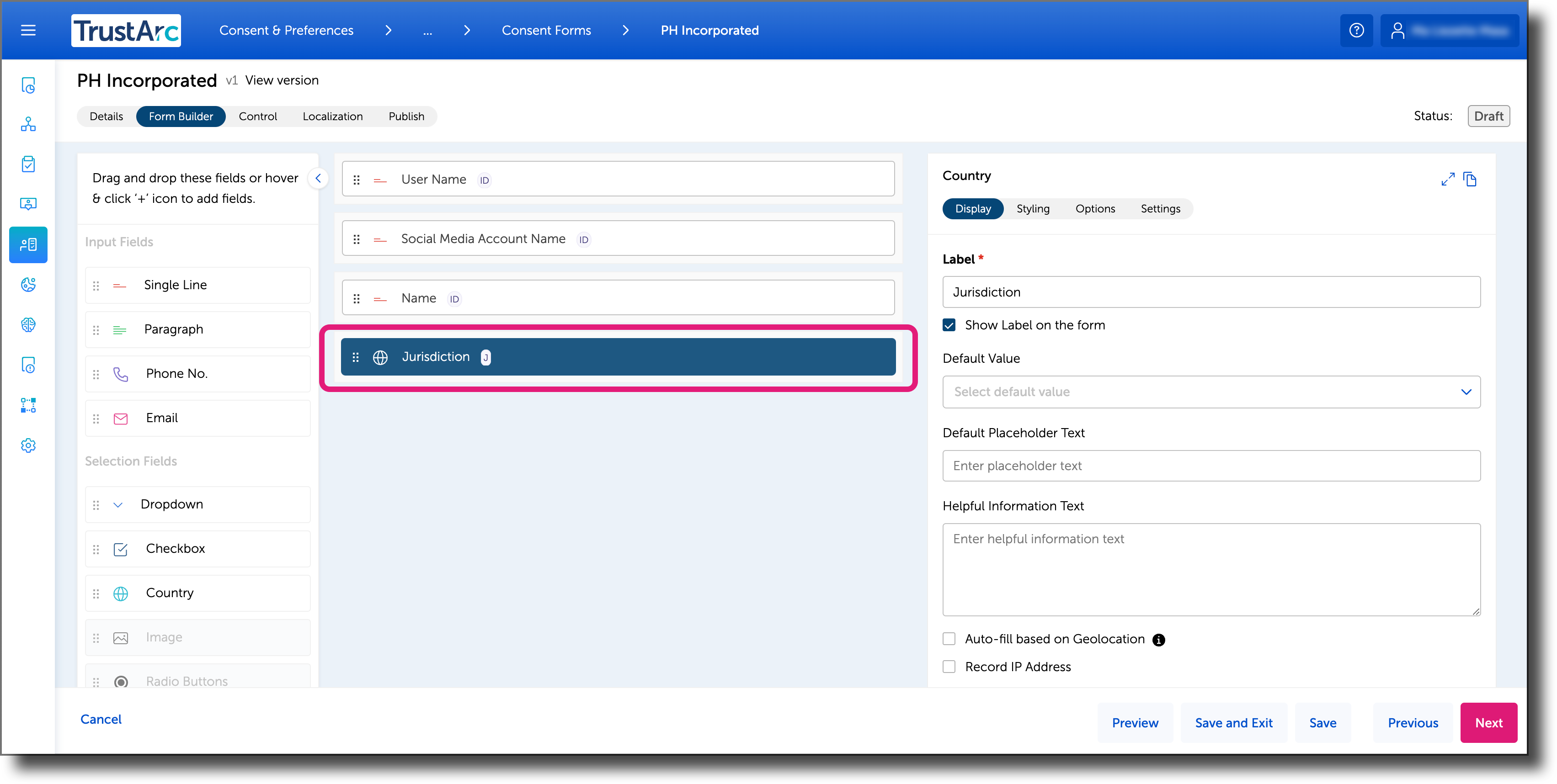This screenshot has height=784, width=1557.
Task: Click the Geolocation info icon
Action: point(1159,640)
